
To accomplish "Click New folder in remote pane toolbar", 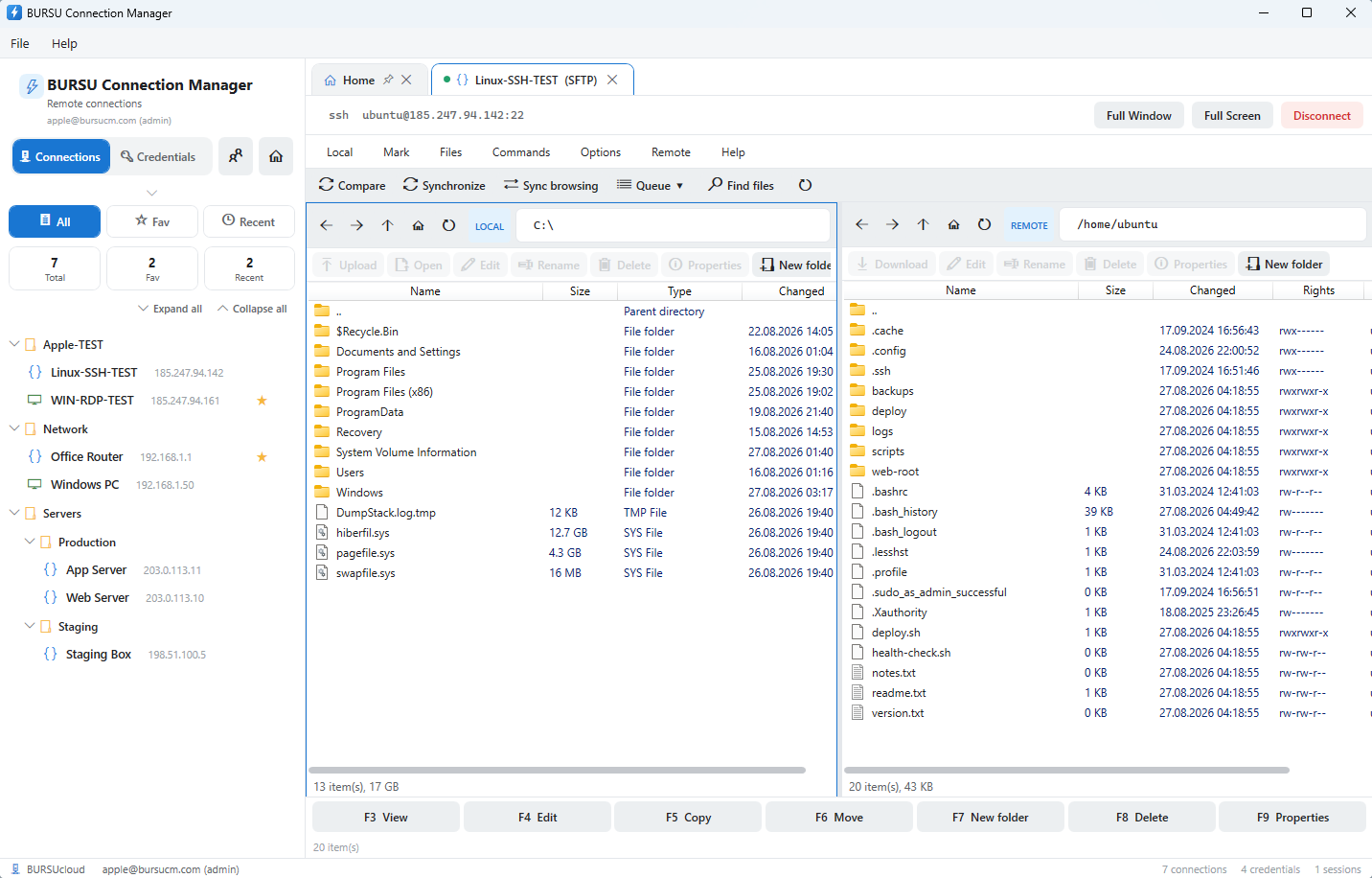I will [x=1284, y=264].
